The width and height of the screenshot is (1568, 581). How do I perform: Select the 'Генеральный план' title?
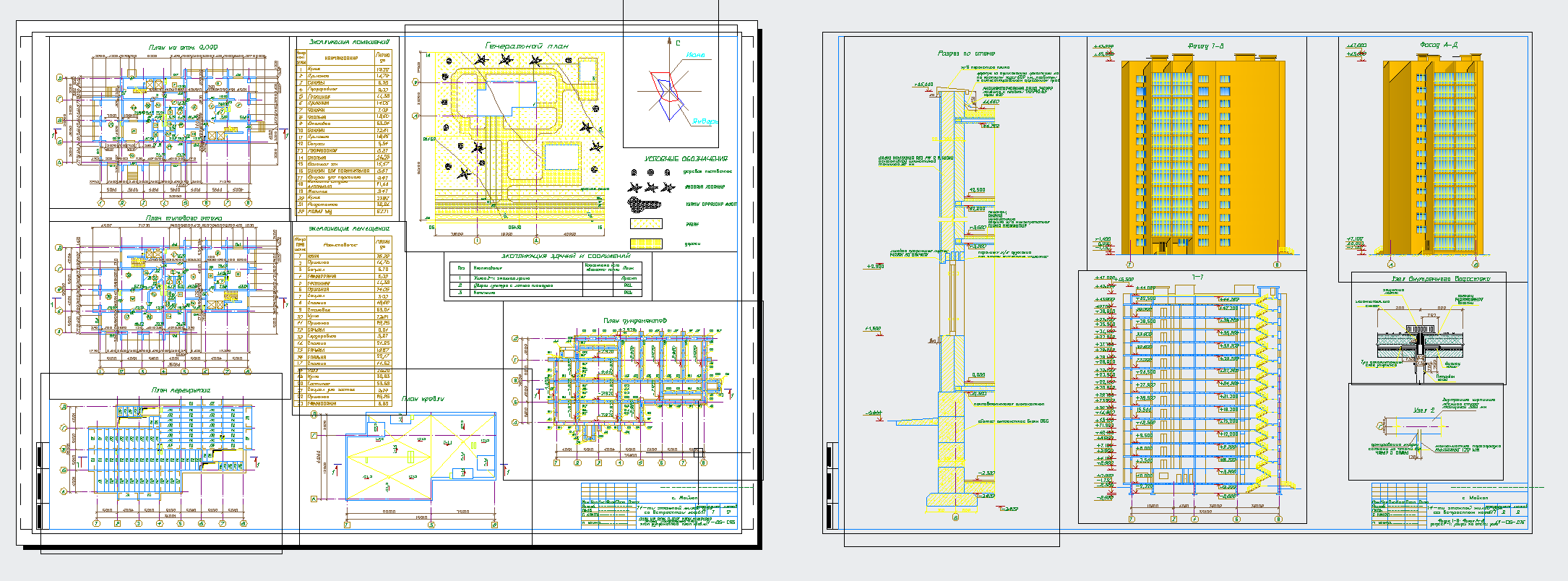tap(526, 46)
